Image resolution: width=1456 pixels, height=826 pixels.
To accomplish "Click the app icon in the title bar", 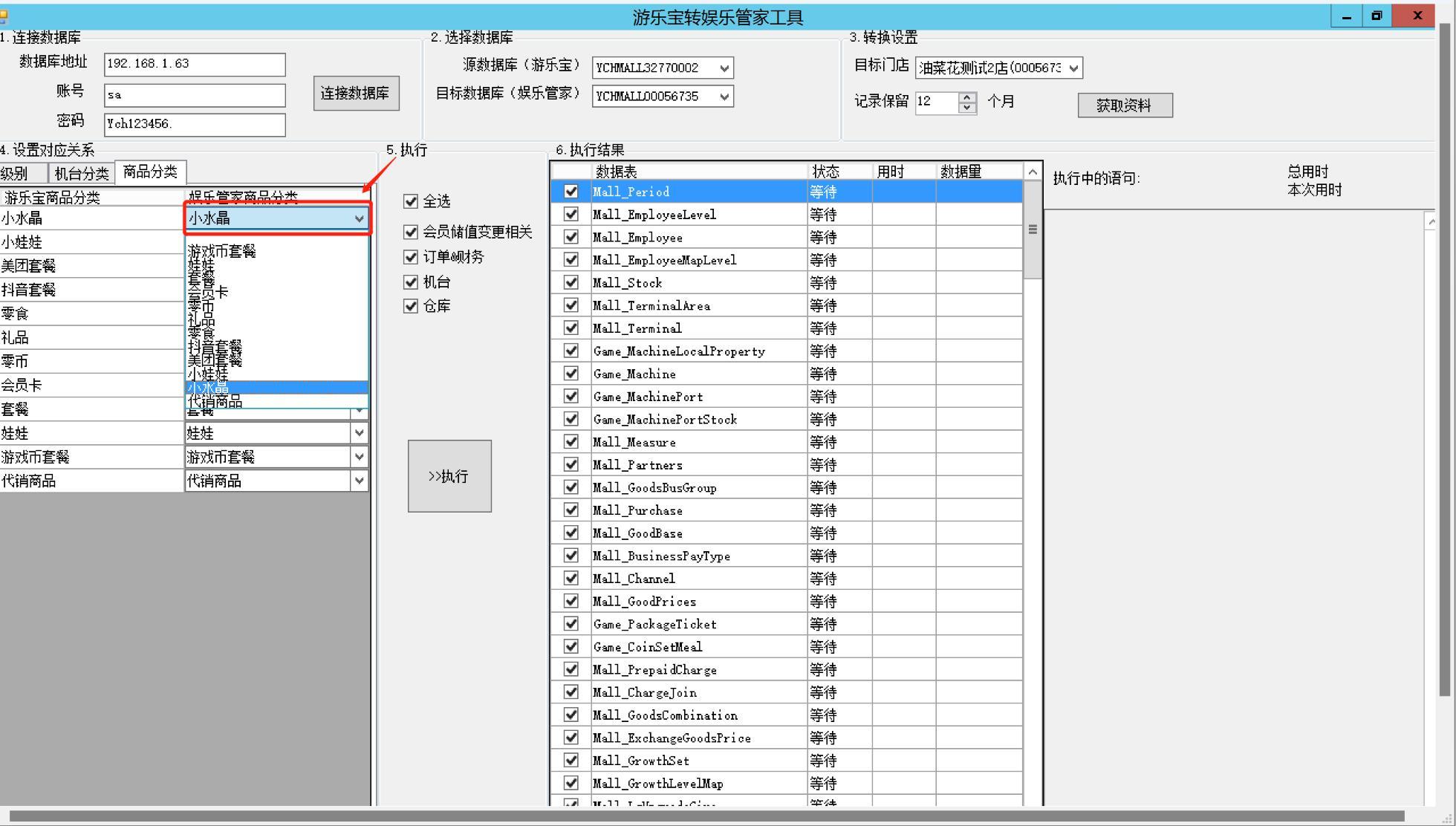I will [x=4, y=16].
